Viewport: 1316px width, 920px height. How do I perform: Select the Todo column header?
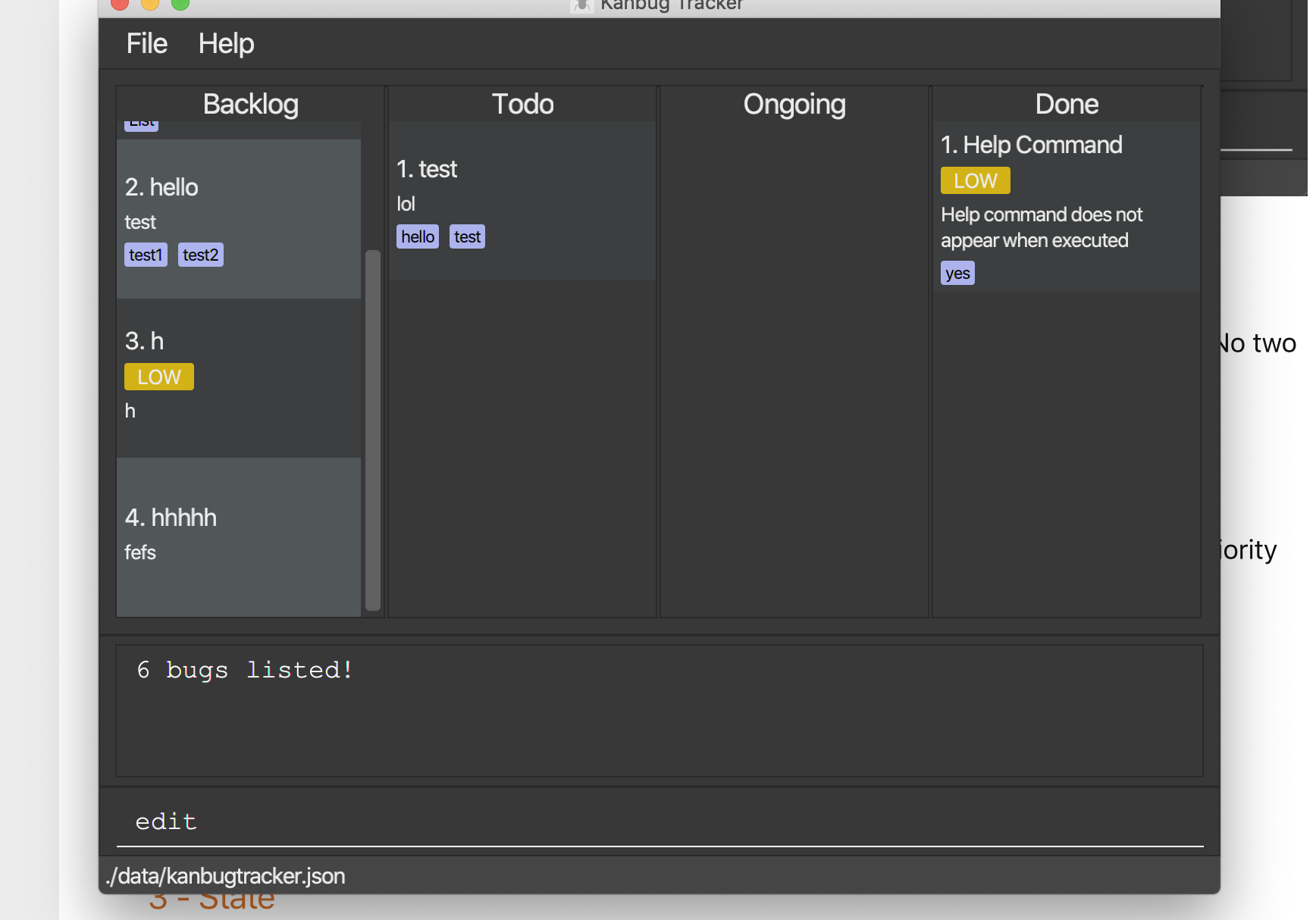click(522, 104)
